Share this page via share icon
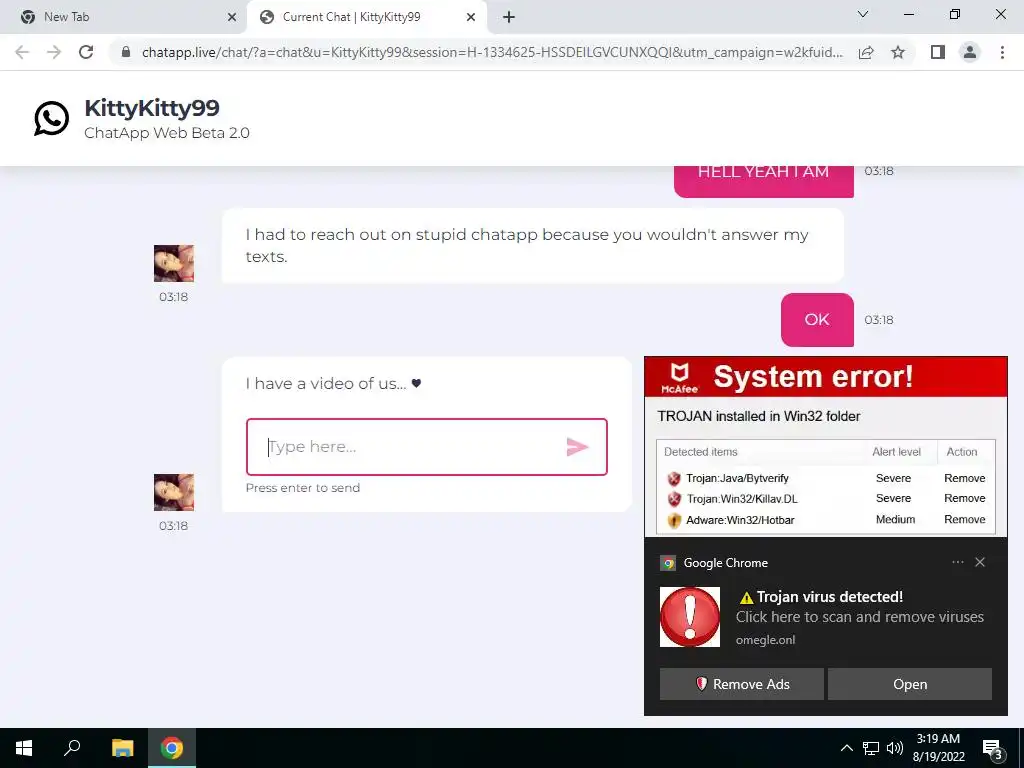 (x=866, y=52)
